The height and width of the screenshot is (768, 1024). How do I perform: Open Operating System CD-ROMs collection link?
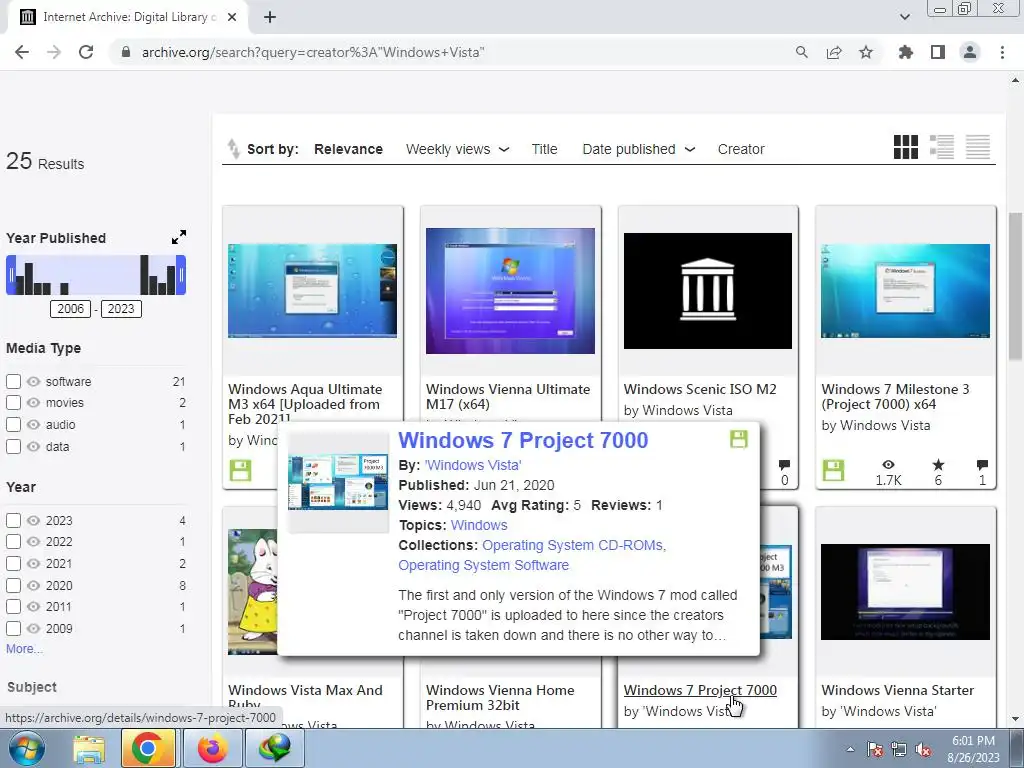[x=574, y=545]
